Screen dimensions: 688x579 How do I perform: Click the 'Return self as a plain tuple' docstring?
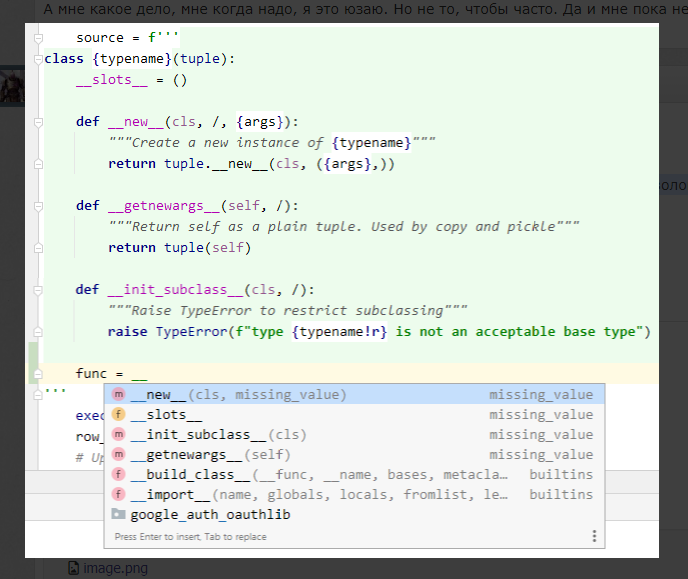[x=344, y=227]
